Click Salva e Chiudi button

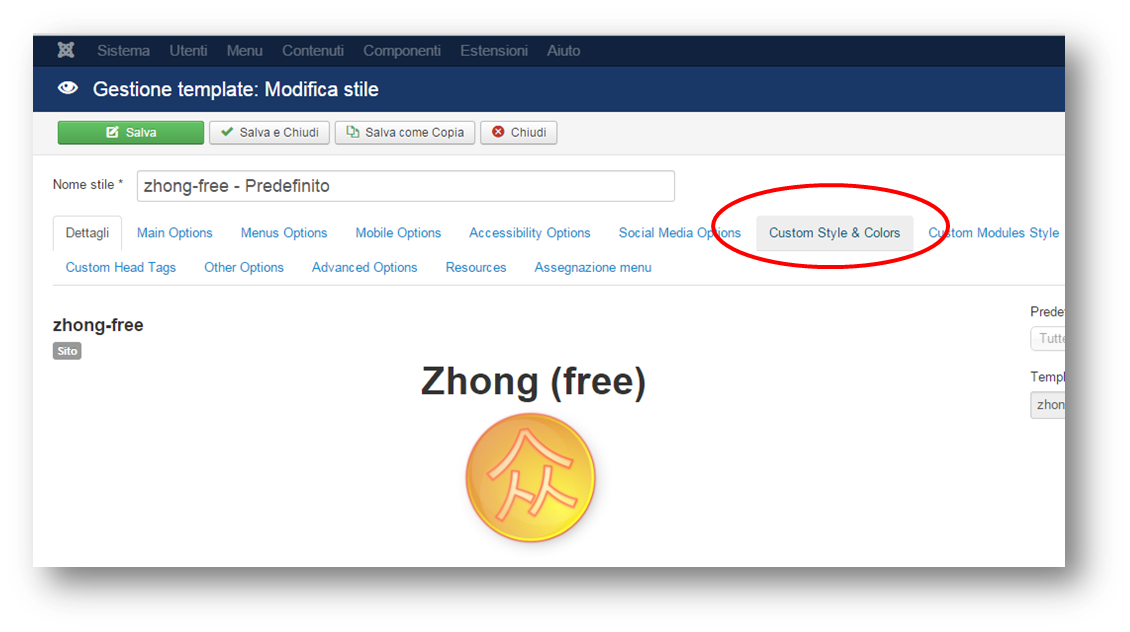pos(270,133)
